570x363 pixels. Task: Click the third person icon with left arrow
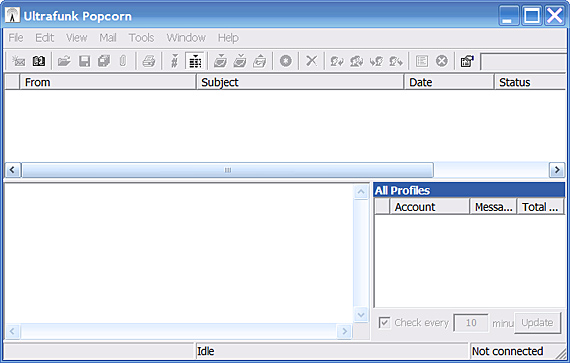pos(376,61)
